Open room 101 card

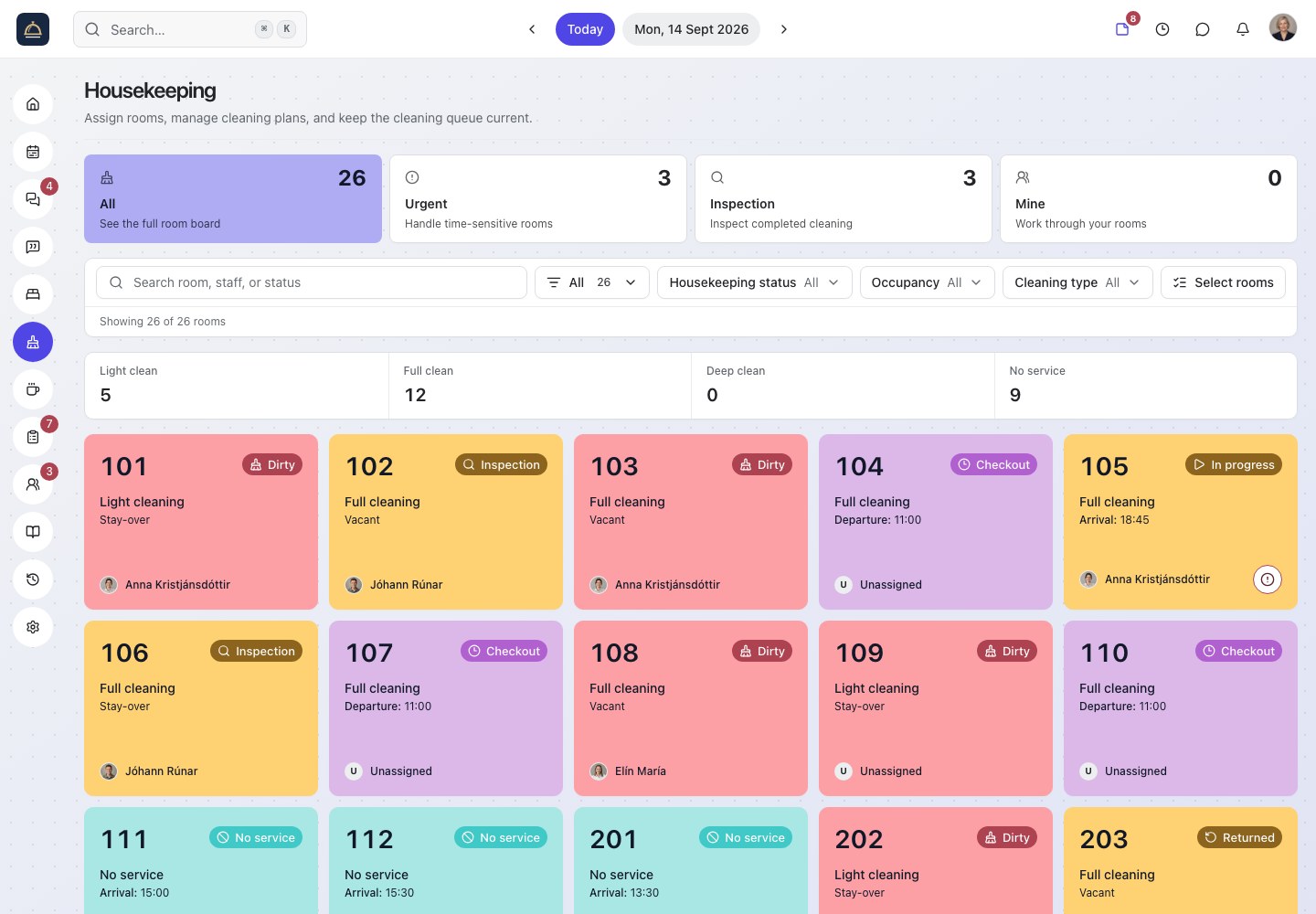pos(201,522)
